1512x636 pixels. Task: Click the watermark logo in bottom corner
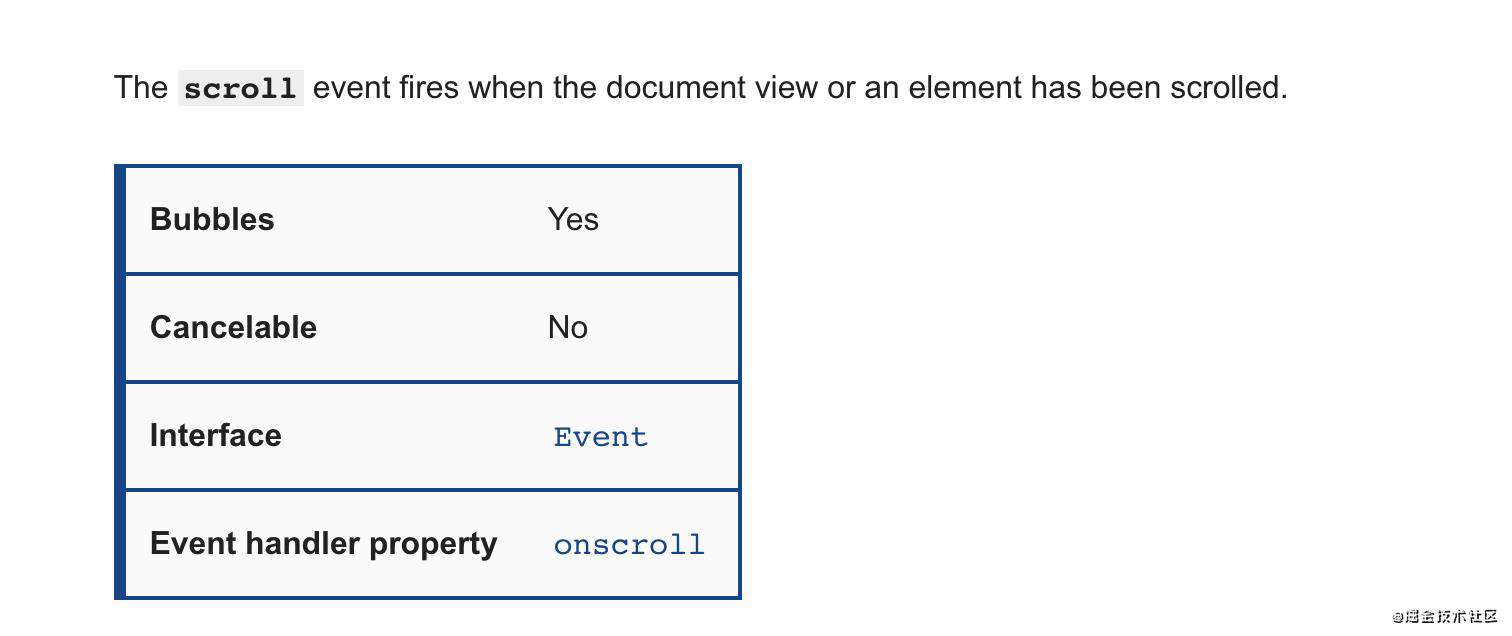click(1445, 616)
